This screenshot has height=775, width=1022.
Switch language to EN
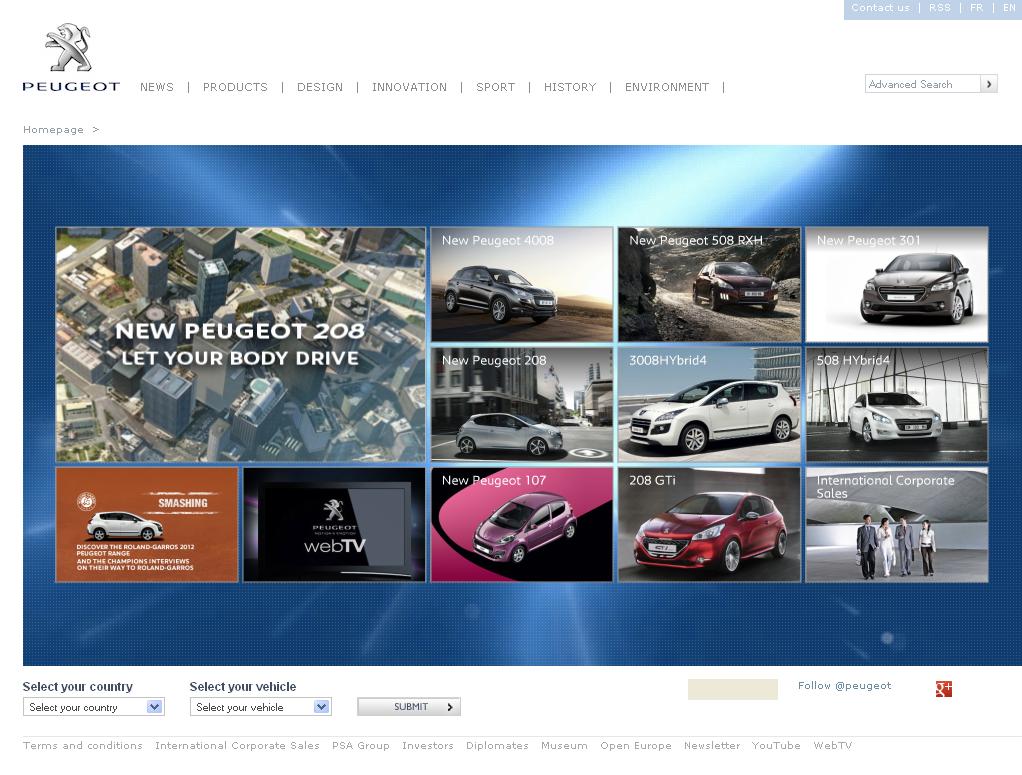pyautogui.click(x=1010, y=8)
